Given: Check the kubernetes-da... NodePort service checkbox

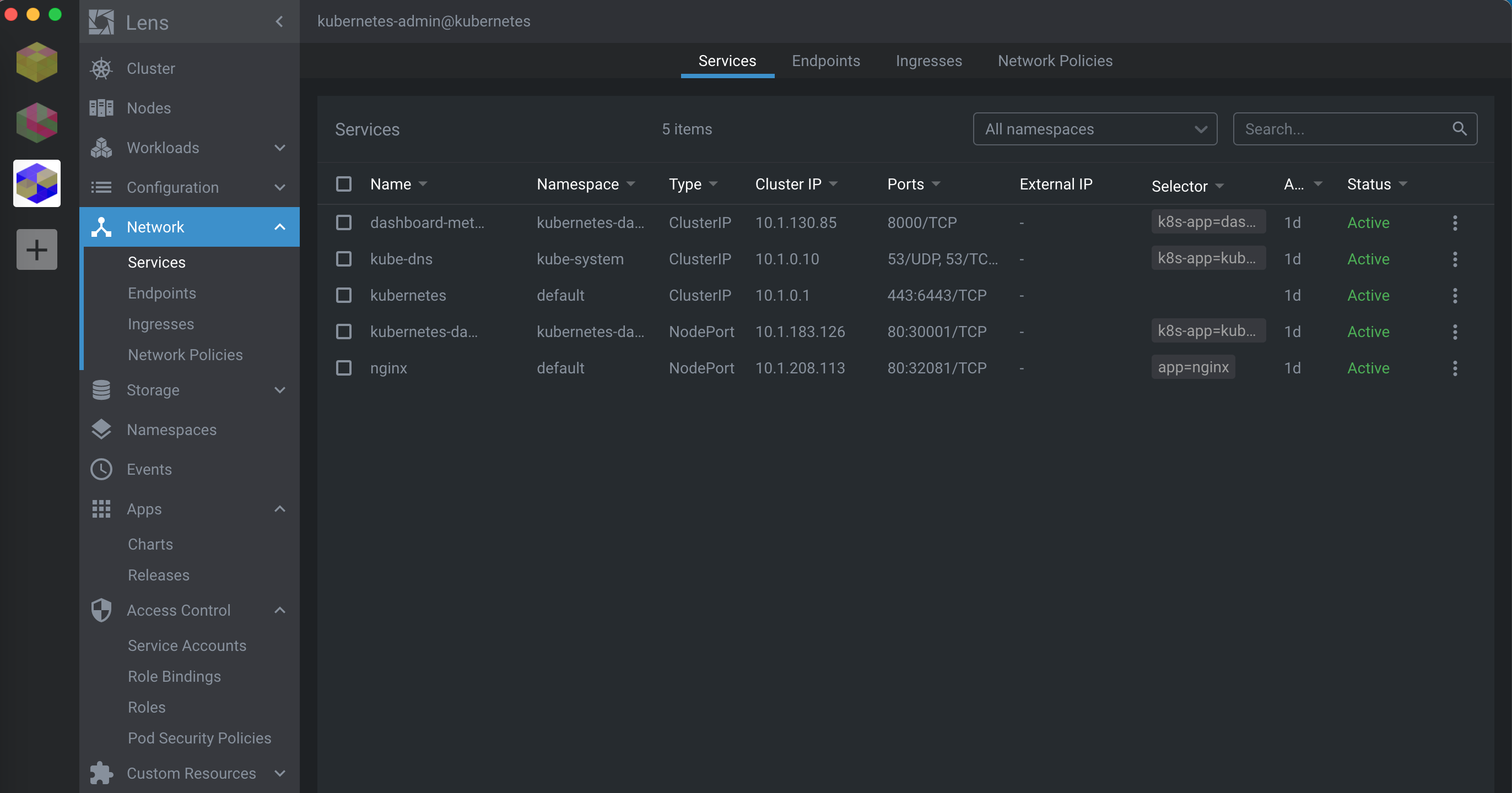Looking at the screenshot, I should [x=343, y=332].
